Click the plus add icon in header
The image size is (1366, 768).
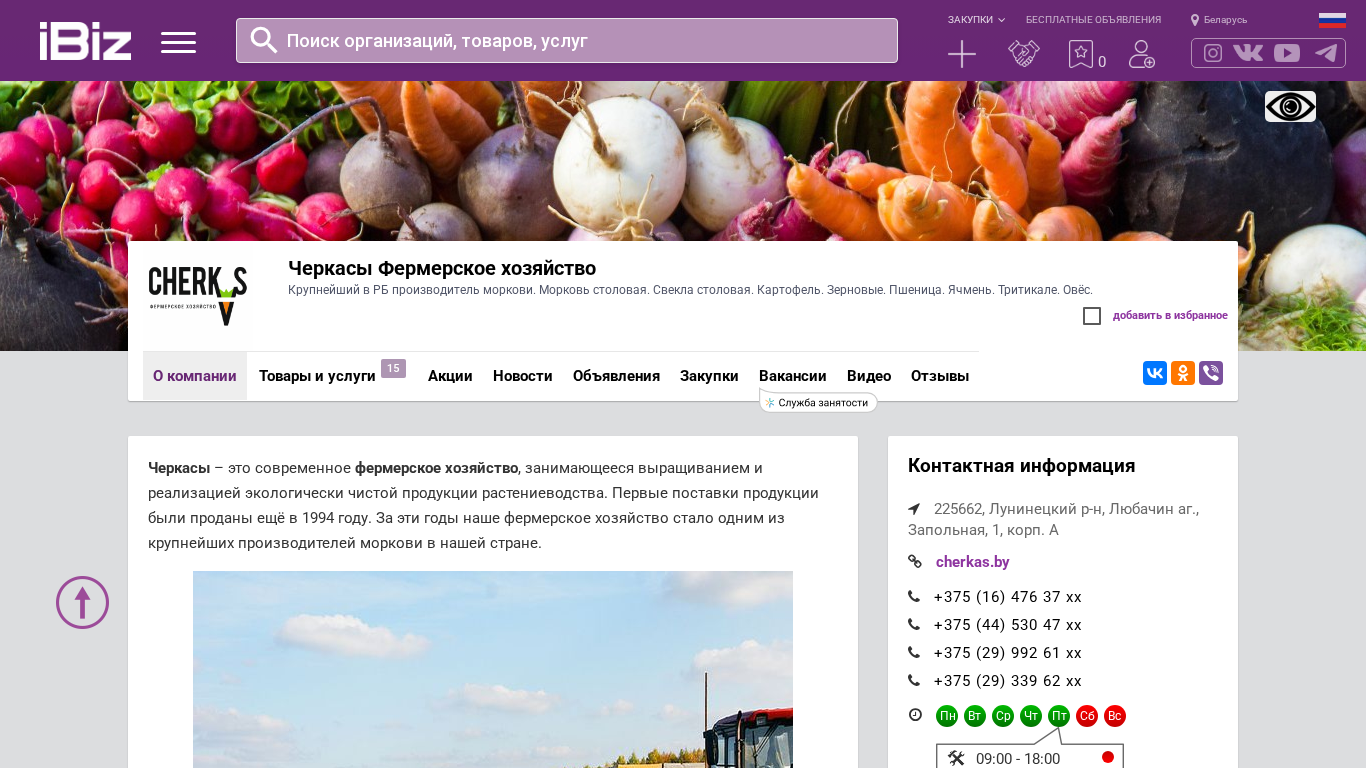[x=962, y=54]
